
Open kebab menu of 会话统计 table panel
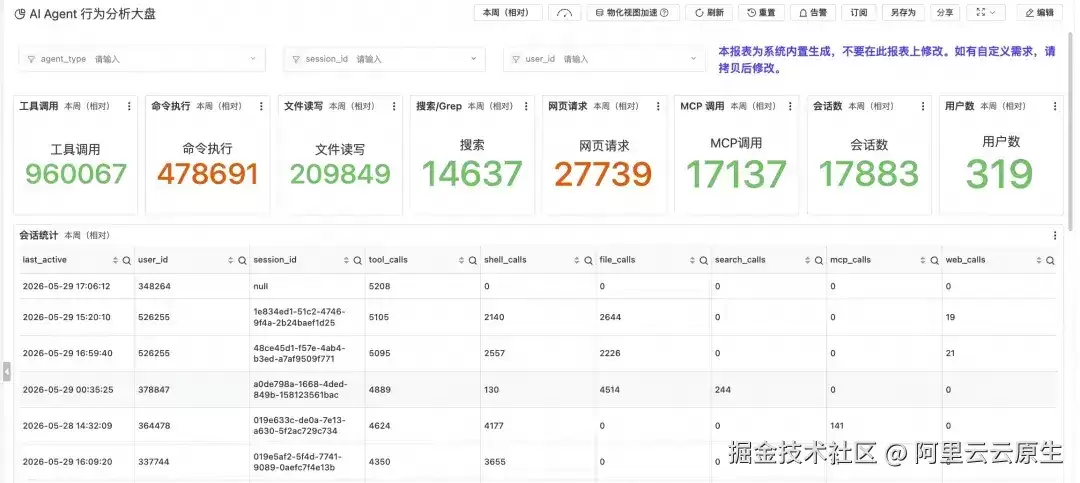(x=1055, y=236)
